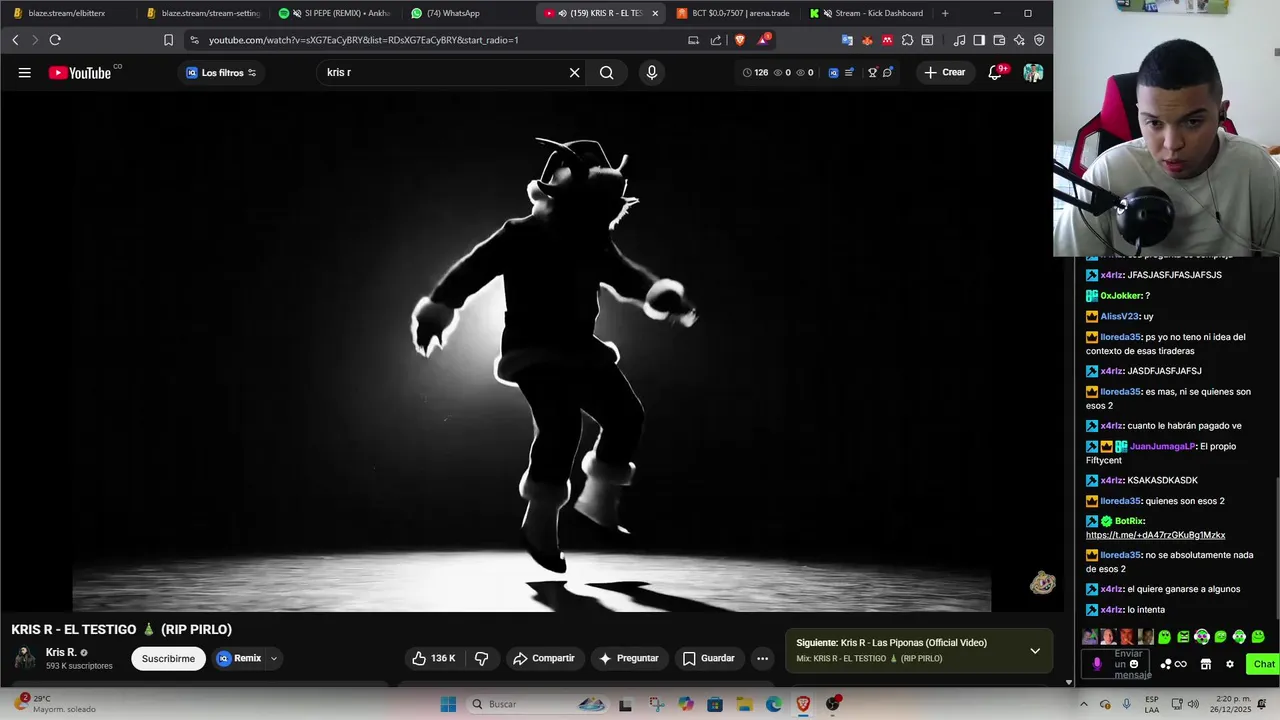Start voice search with microphone icon
Screen dimensions: 1280x720
(652, 72)
